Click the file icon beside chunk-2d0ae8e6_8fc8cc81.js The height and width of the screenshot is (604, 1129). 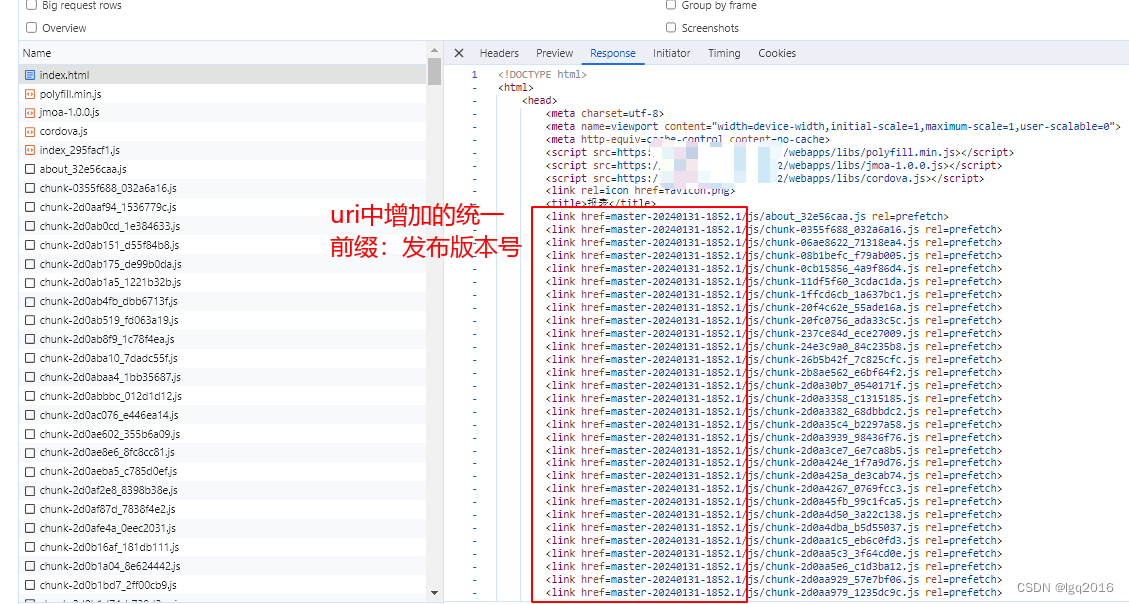[x=30, y=453]
